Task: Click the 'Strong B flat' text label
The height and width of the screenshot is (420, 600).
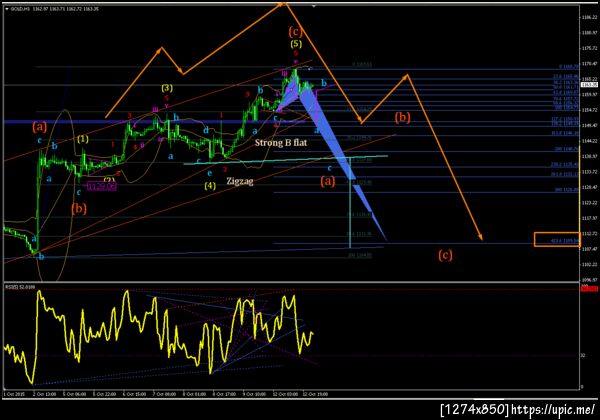Action: pyautogui.click(x=280, y=143)
